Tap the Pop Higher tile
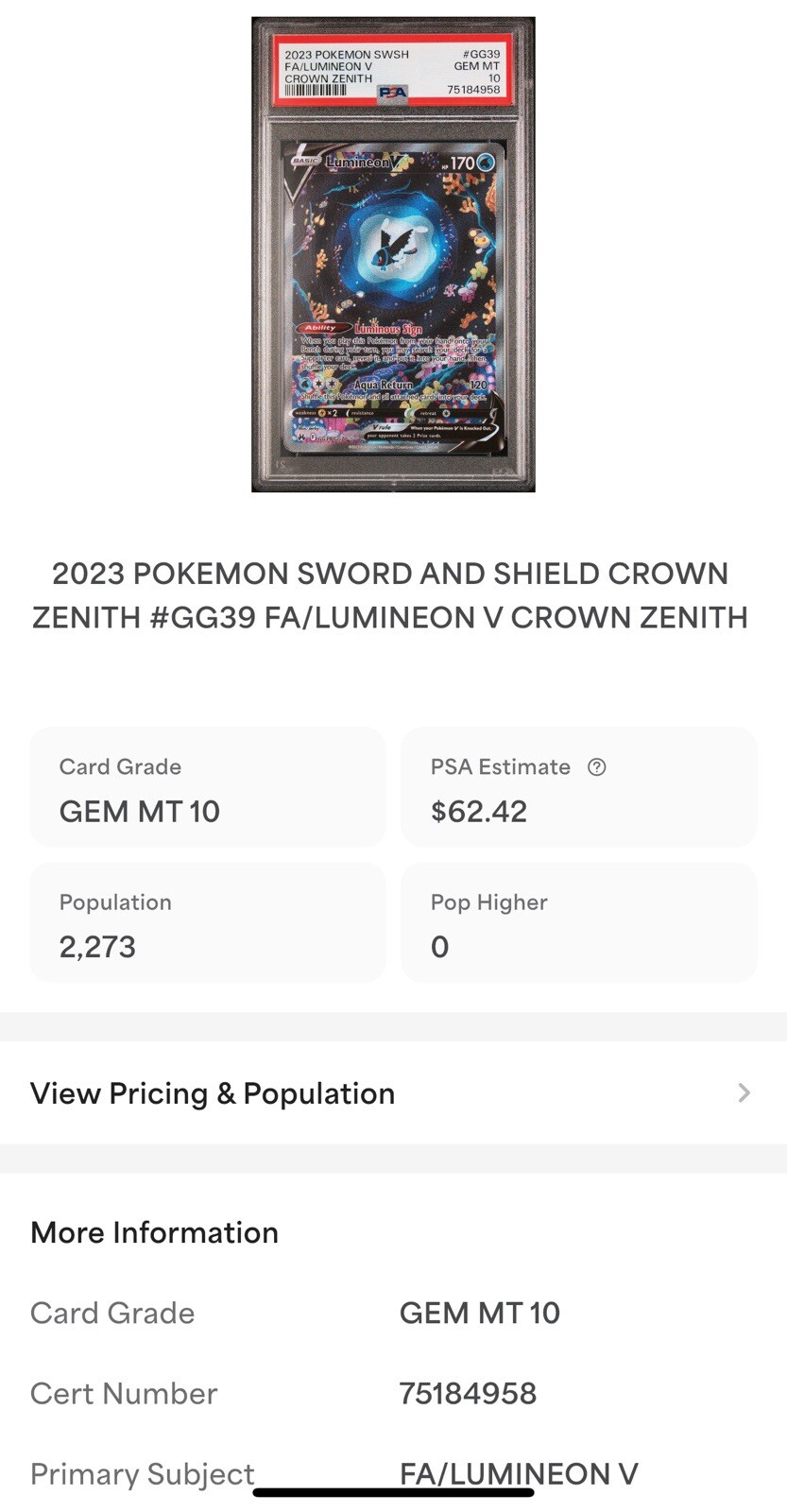The image size is (787, 1512). coord(578,923)
